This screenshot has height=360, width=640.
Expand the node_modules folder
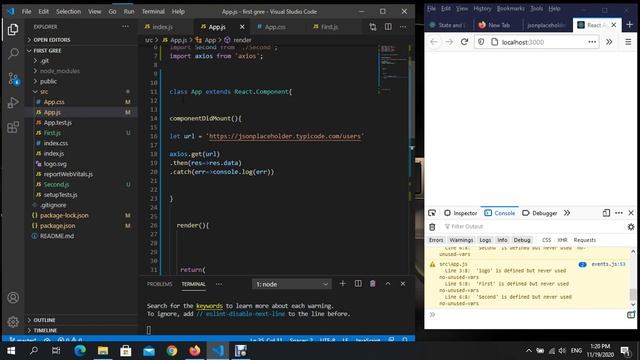pos(82,71)
